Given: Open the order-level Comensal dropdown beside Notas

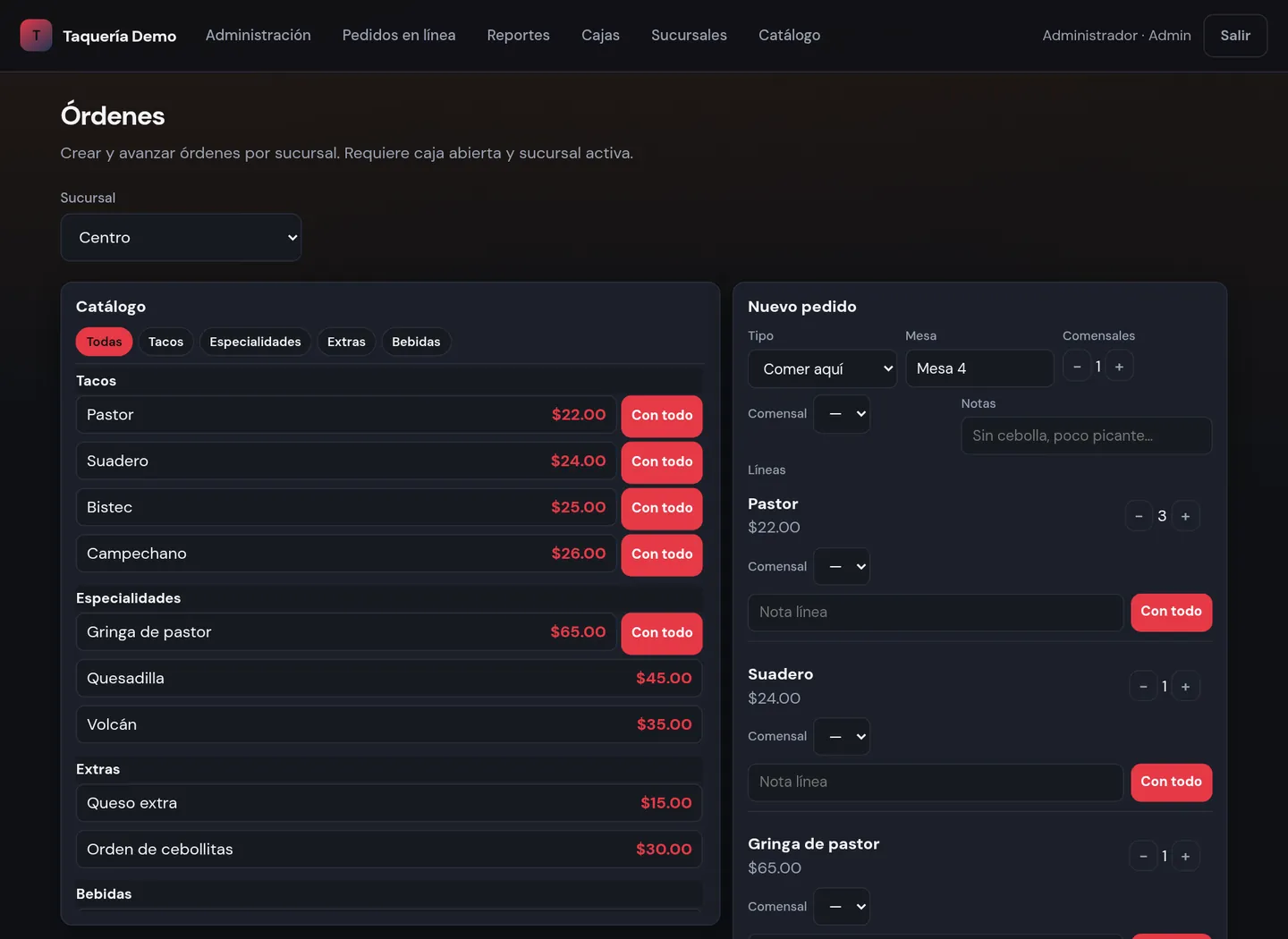Looking at the screenshot, I should 842,414.
